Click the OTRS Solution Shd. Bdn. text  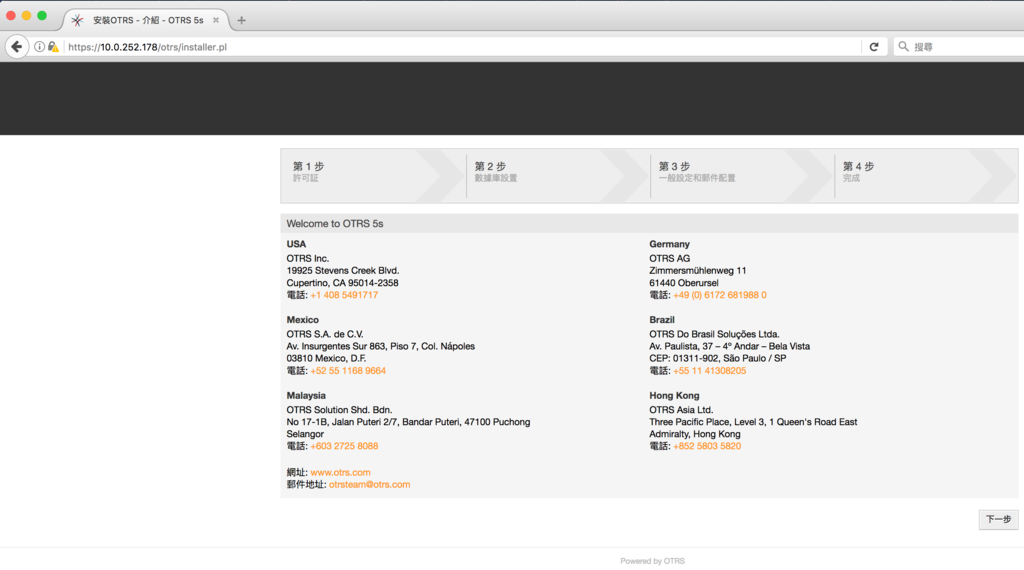click(x=339, y=410)
